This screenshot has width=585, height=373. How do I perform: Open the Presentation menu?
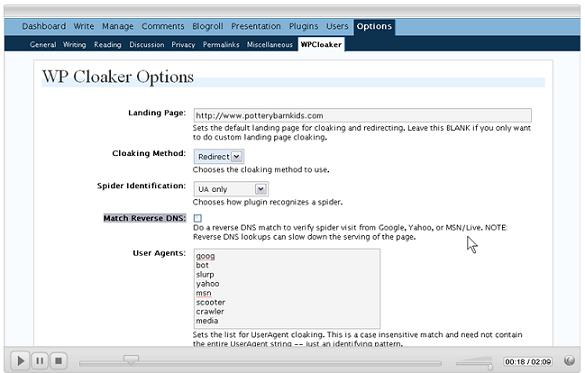point(256,26)
